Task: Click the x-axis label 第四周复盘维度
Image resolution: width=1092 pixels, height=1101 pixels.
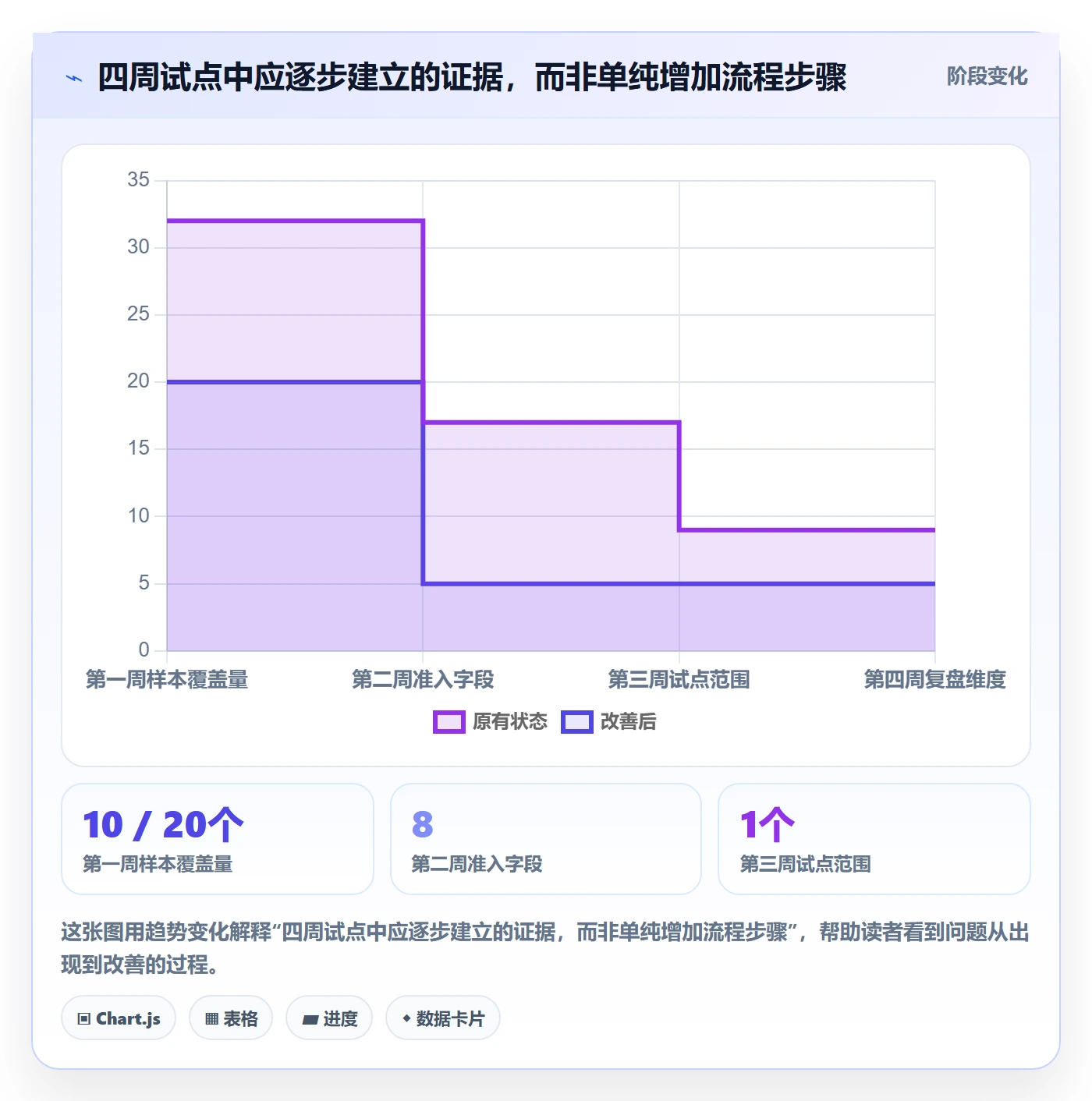Action: pyautogui.click(x=934, y=680)
